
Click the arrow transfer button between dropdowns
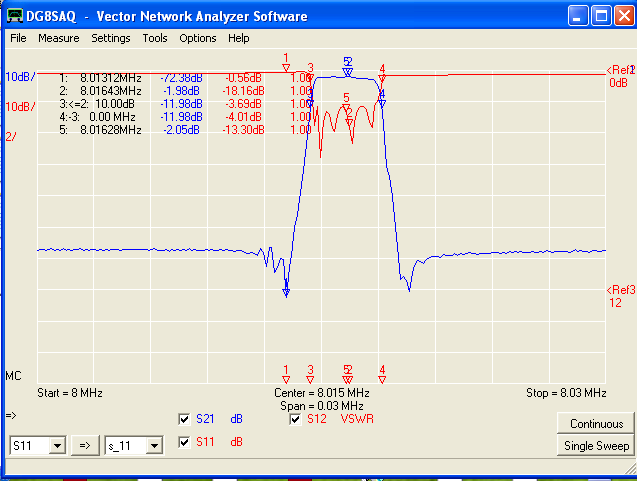click(x=85, y=445)
